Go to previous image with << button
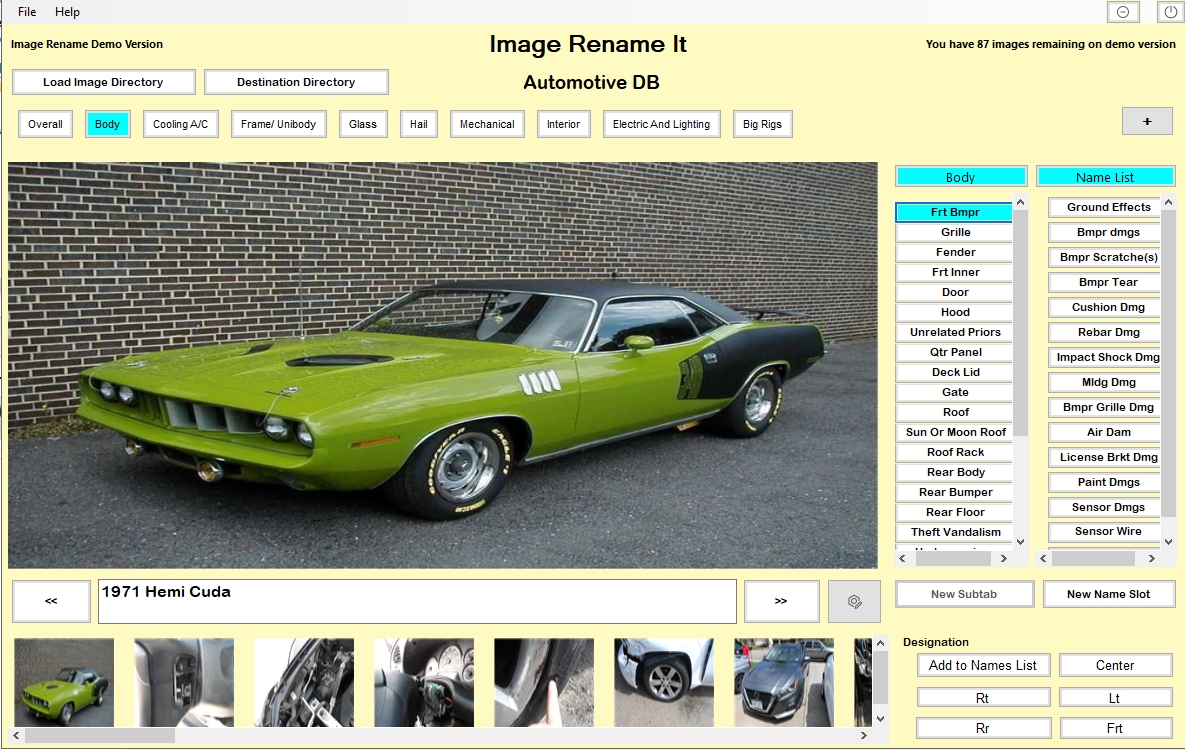 click(x=51, y=601)
